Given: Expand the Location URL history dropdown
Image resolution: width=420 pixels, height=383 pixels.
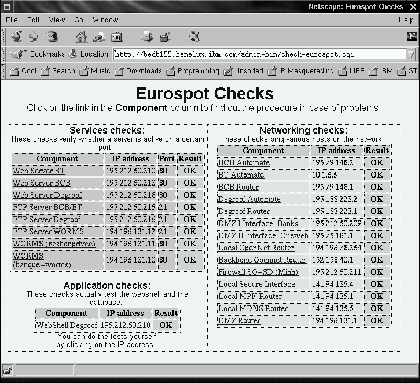Looking at the screenshot, I should (x=411, y=54).
